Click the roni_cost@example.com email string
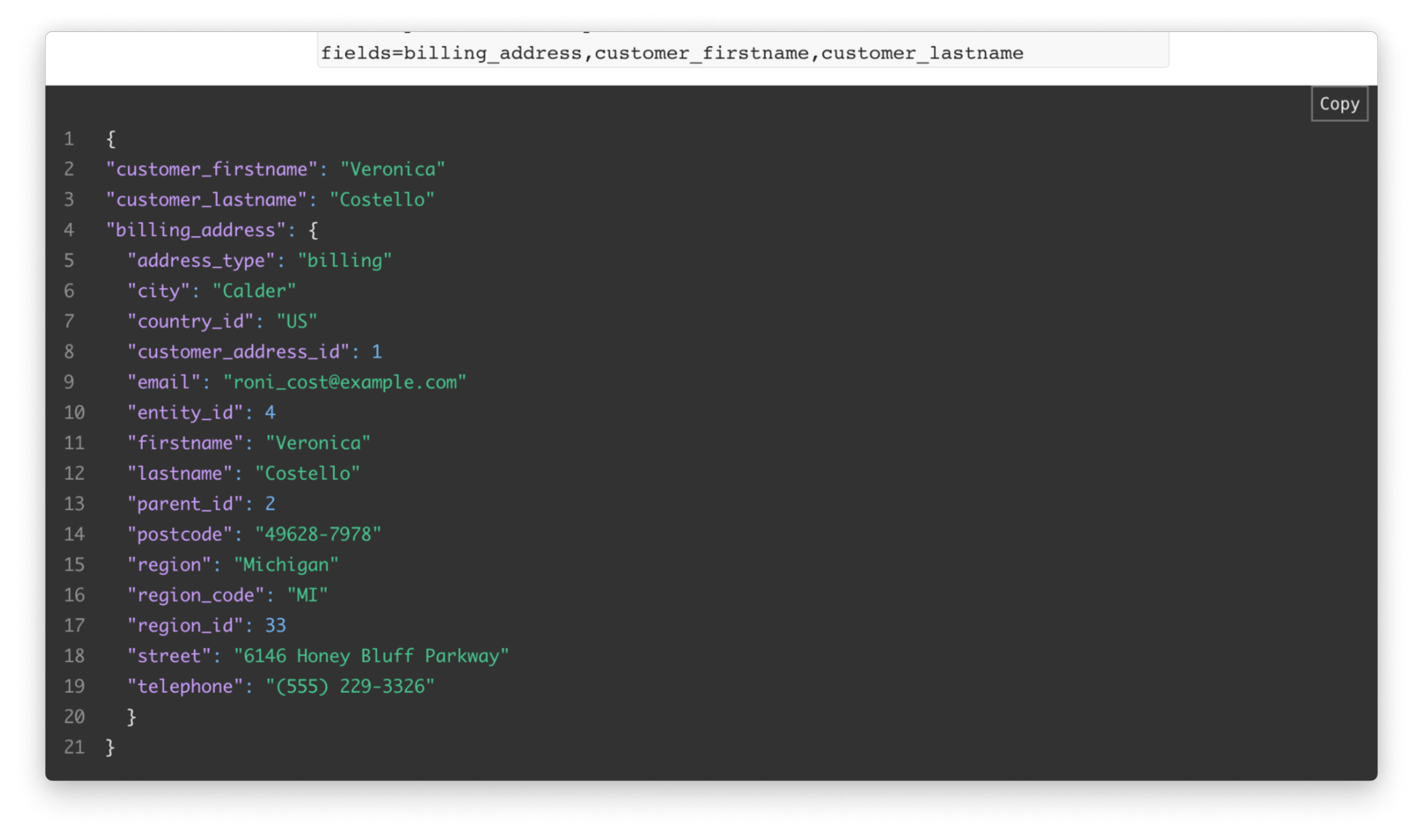Image resolution: width=1423 pixels, height=840 pixels. (x=345, y=383)
